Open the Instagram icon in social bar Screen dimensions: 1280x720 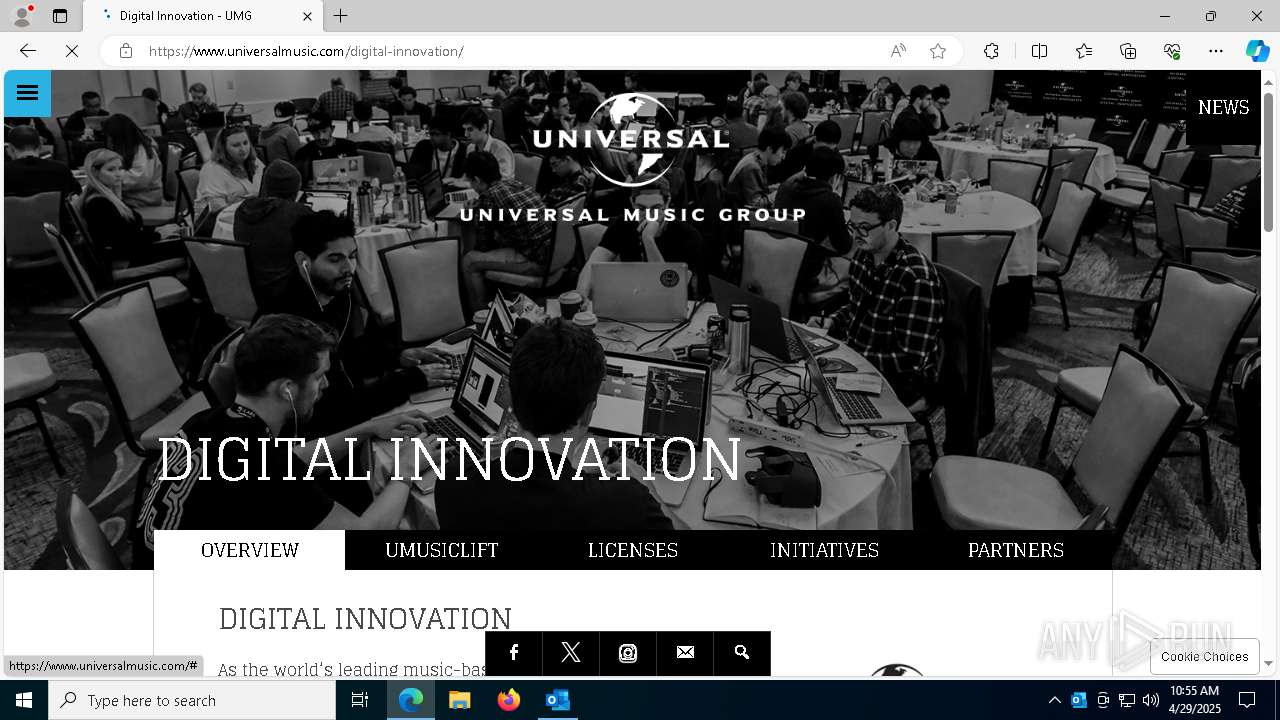click(627, 653)
